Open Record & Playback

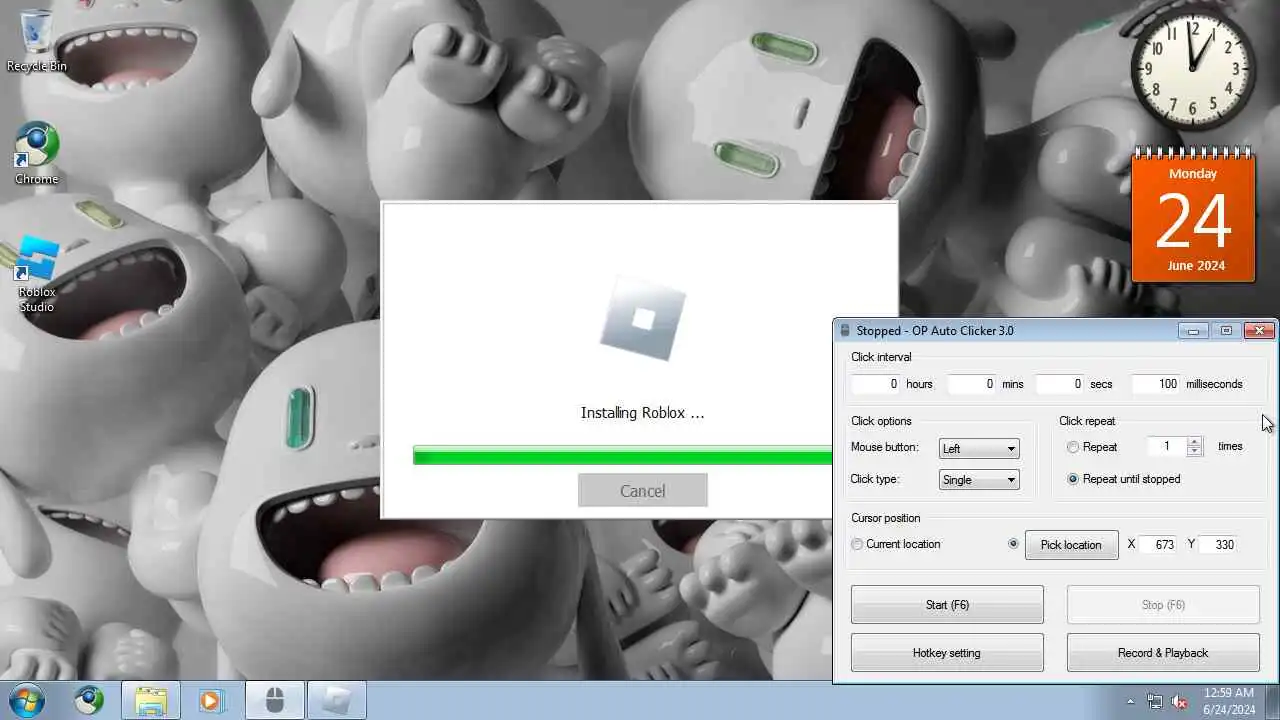point(1163,653)
